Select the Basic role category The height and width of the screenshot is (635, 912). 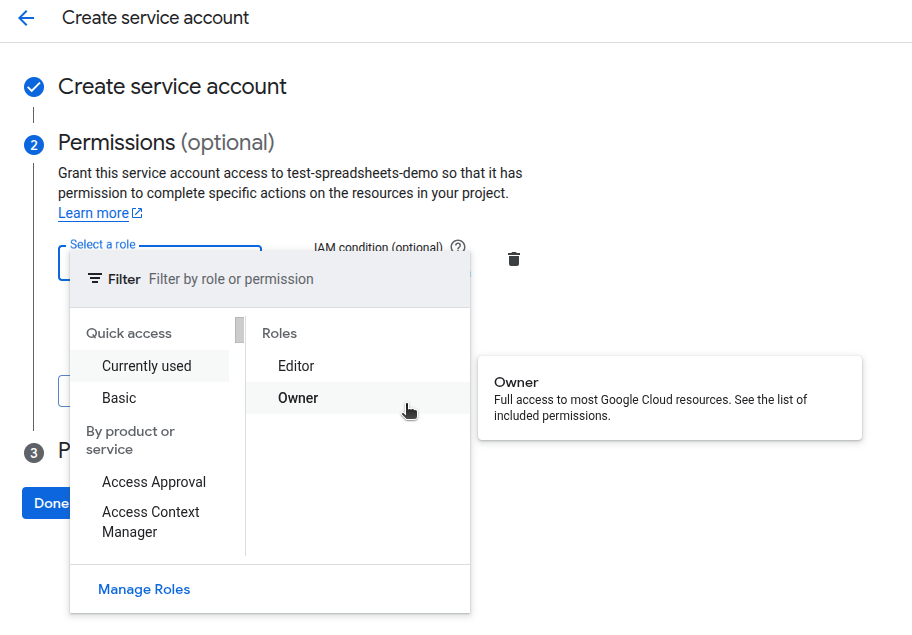coord(119,398)
